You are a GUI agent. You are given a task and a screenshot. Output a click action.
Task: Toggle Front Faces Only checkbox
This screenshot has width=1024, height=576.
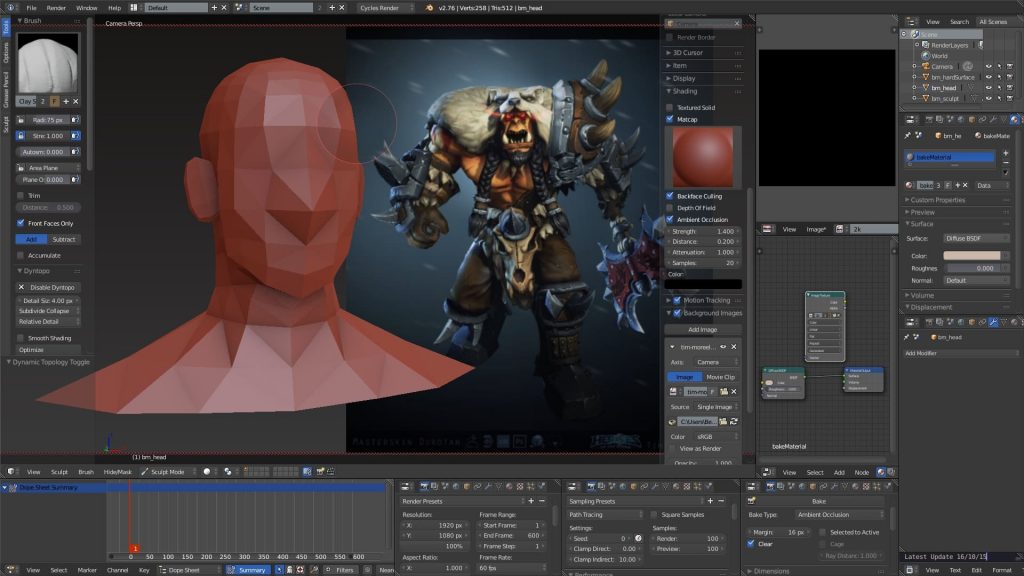(21, 223)
